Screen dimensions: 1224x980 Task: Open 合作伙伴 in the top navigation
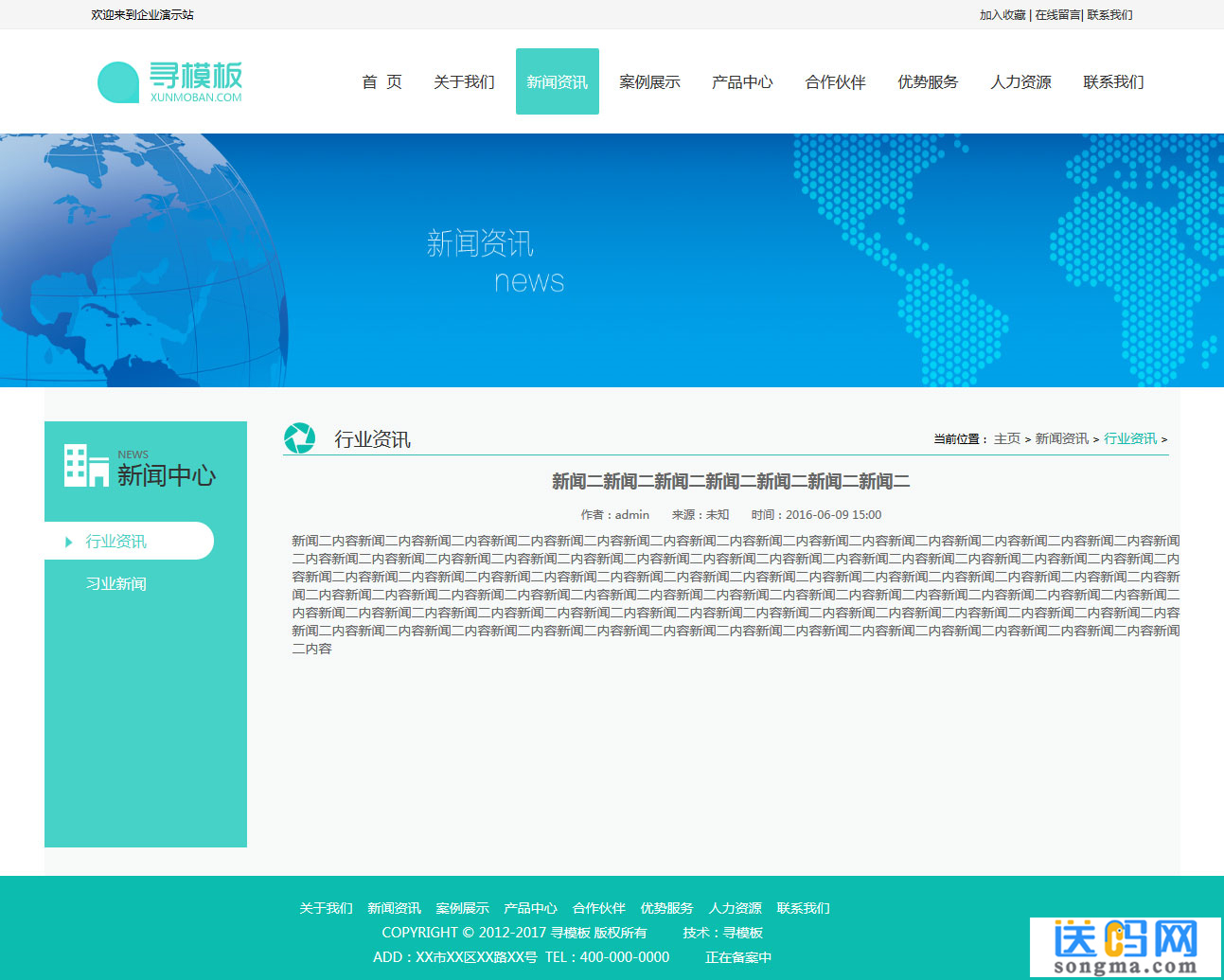pyautogui.click(x=835, y=82)
